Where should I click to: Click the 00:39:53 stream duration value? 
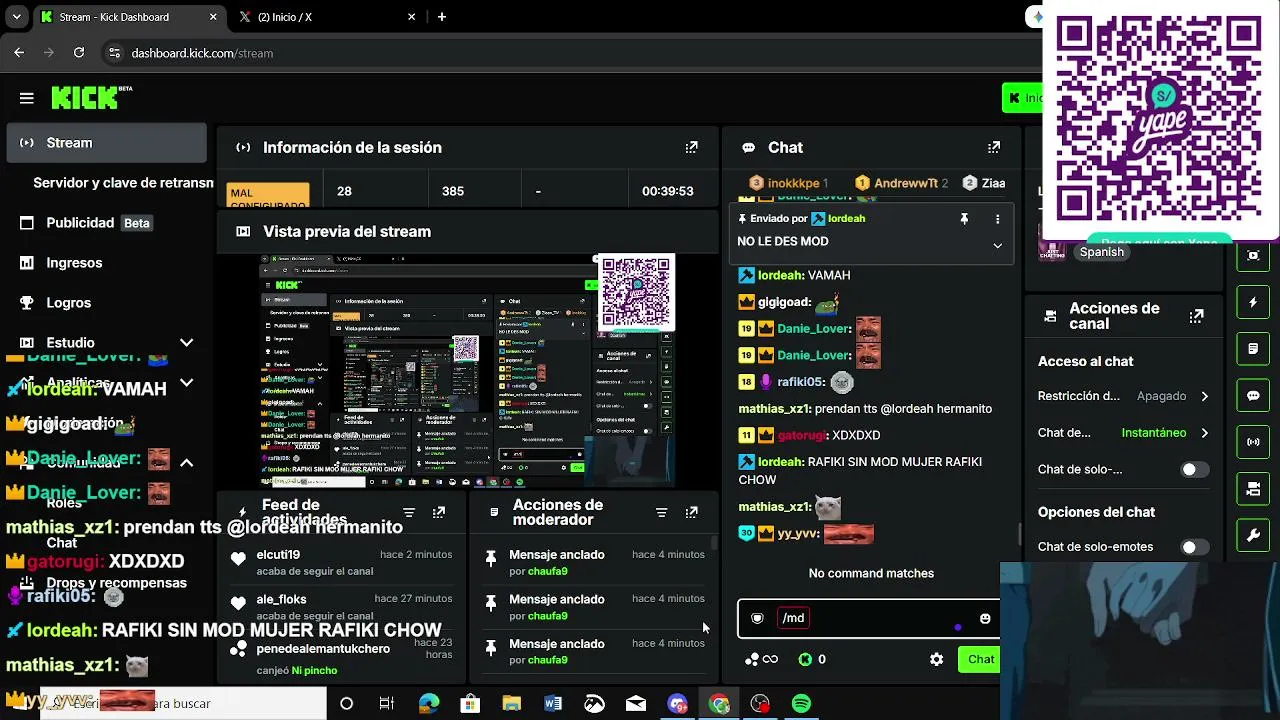(x=667, y=191)
